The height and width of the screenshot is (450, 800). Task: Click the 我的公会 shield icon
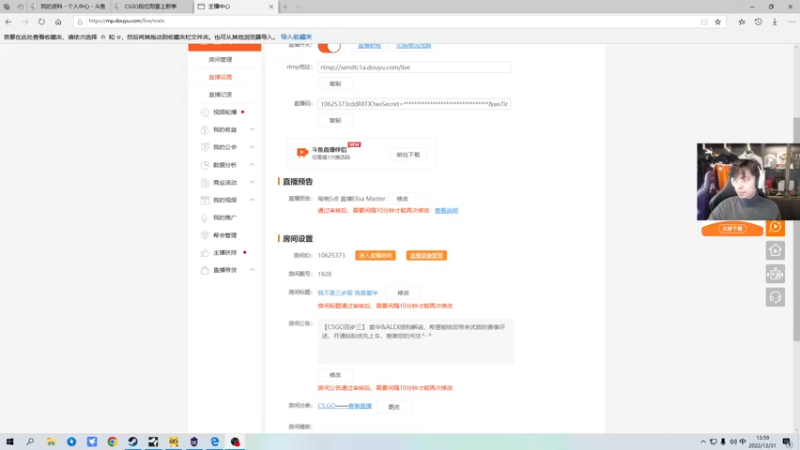tap(205, 147)
